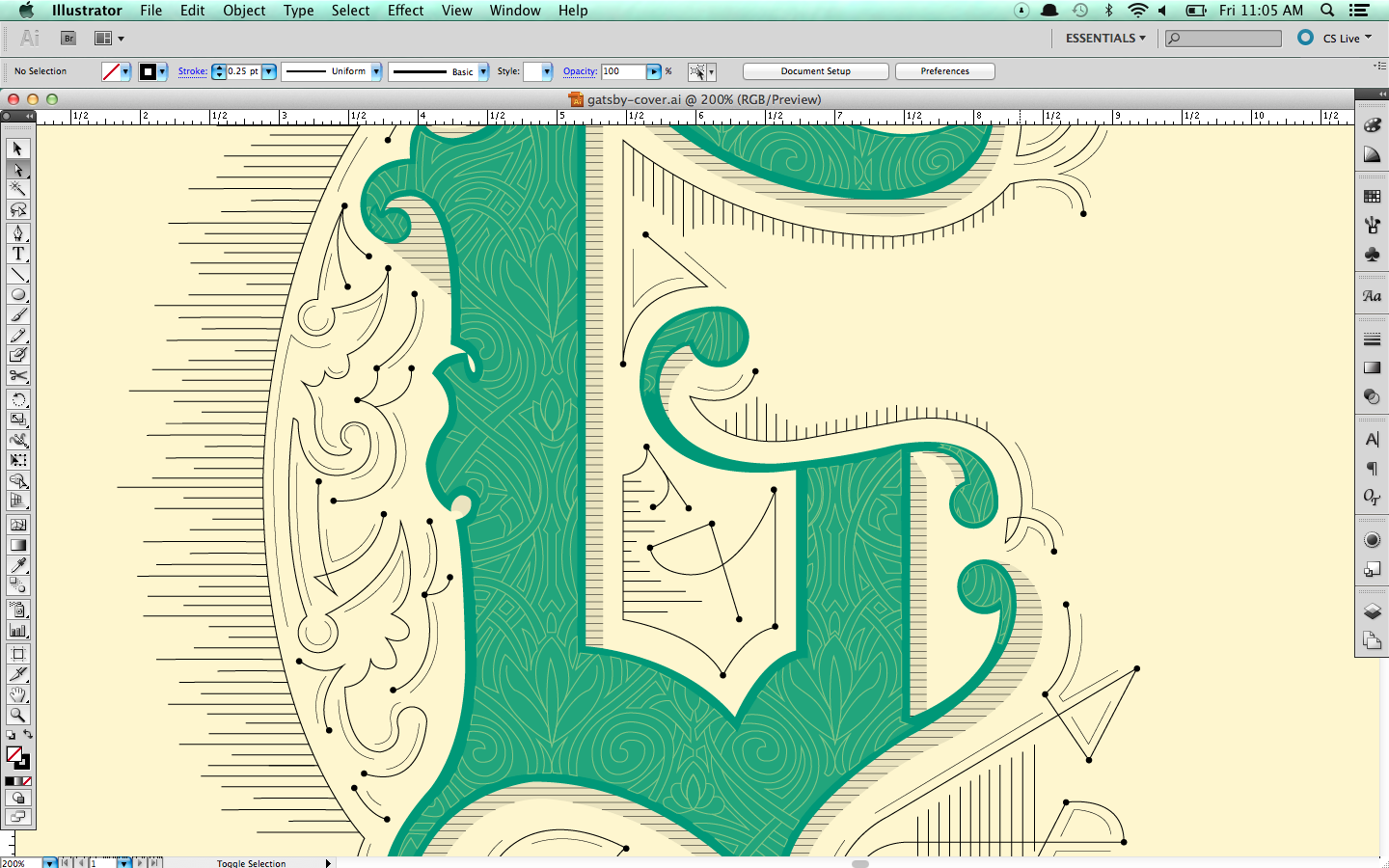This screenshot has width=1389, height=868.
Task: Change the screen mode button
Action: (x=17, y=817)
